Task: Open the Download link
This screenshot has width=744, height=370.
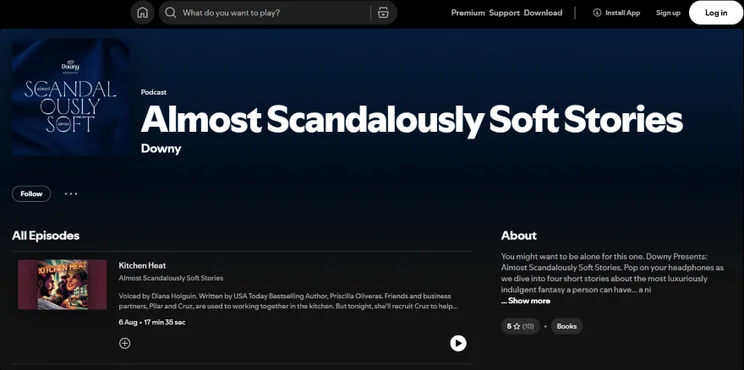Action: [x=543, y=13]
